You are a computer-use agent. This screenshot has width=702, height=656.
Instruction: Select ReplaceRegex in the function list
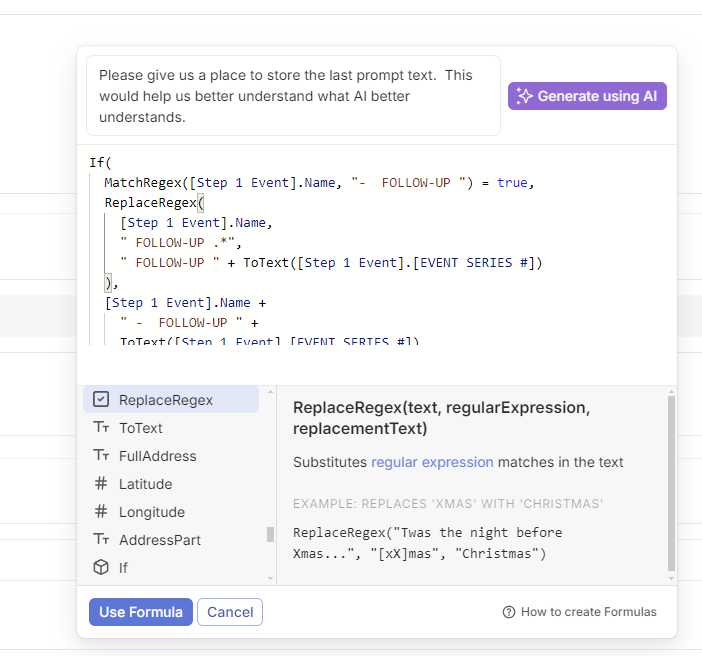pos(166,400)
